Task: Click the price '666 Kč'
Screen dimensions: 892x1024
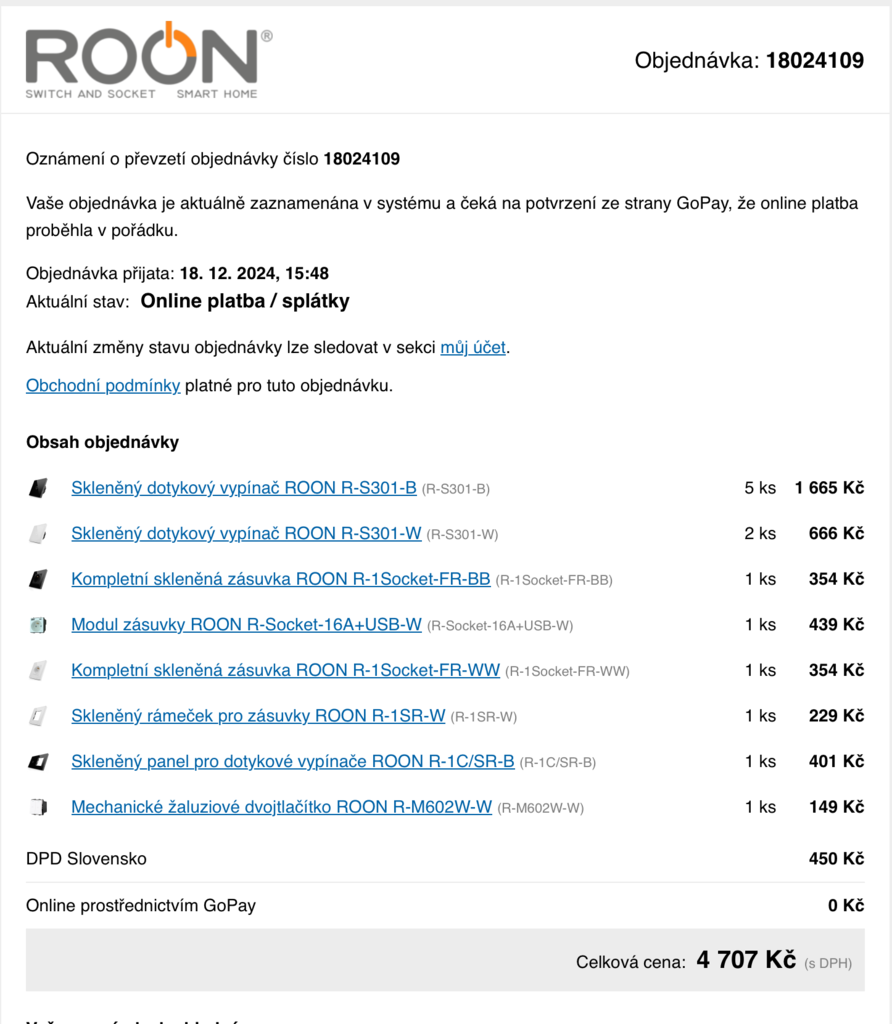Action: (836, 534)
